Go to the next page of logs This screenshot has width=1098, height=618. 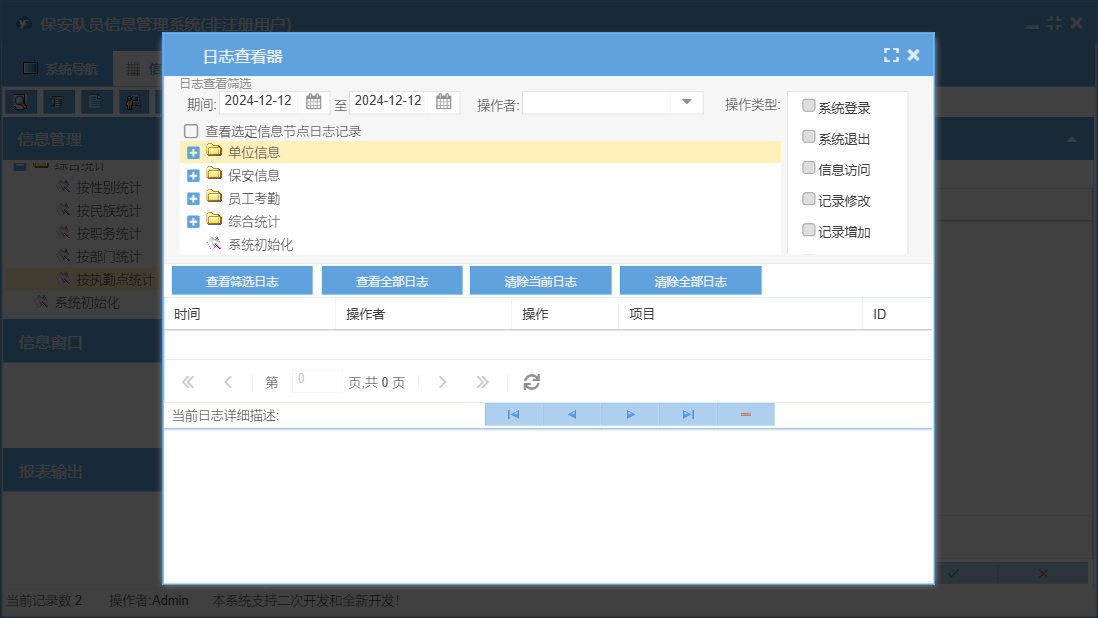pos(442,382)
